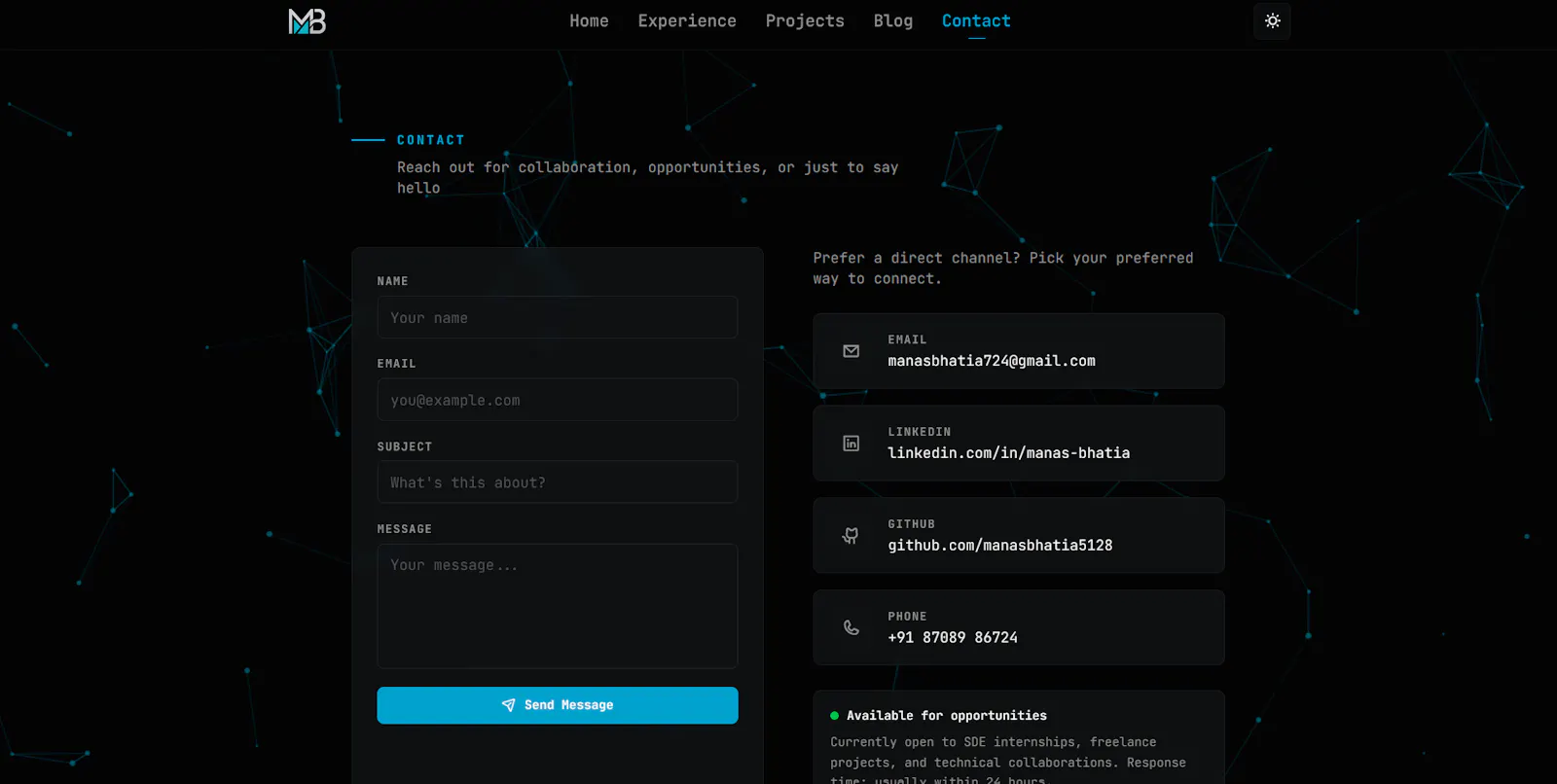Screen dimensions: 1557x784
Task: Click Prefer a direct channel text
Action: (1003, 268)
